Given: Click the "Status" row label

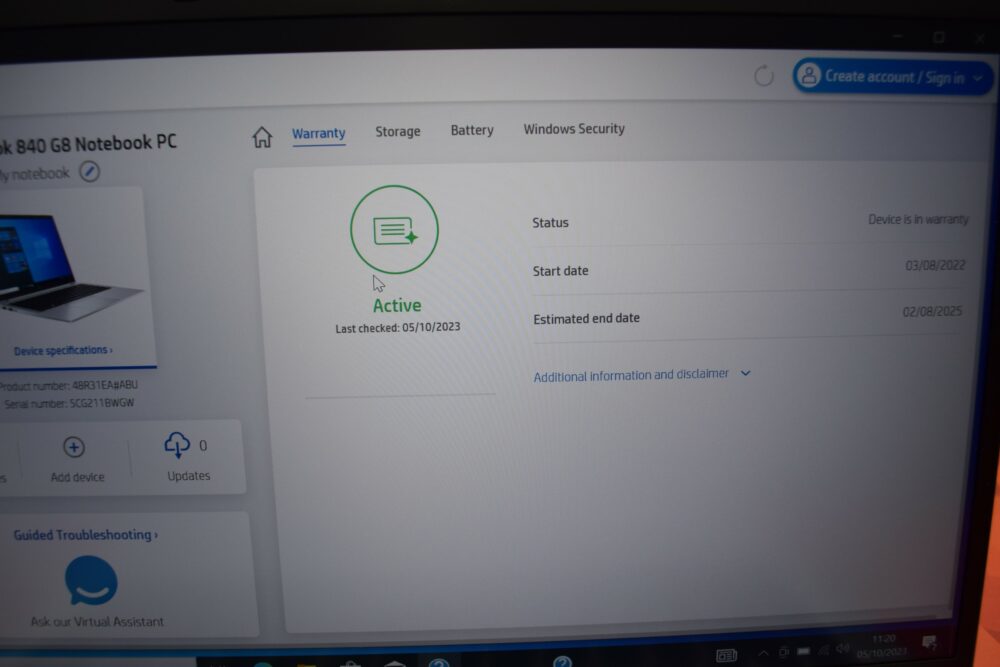Looking at the screenshot, I should pos(550,223).
